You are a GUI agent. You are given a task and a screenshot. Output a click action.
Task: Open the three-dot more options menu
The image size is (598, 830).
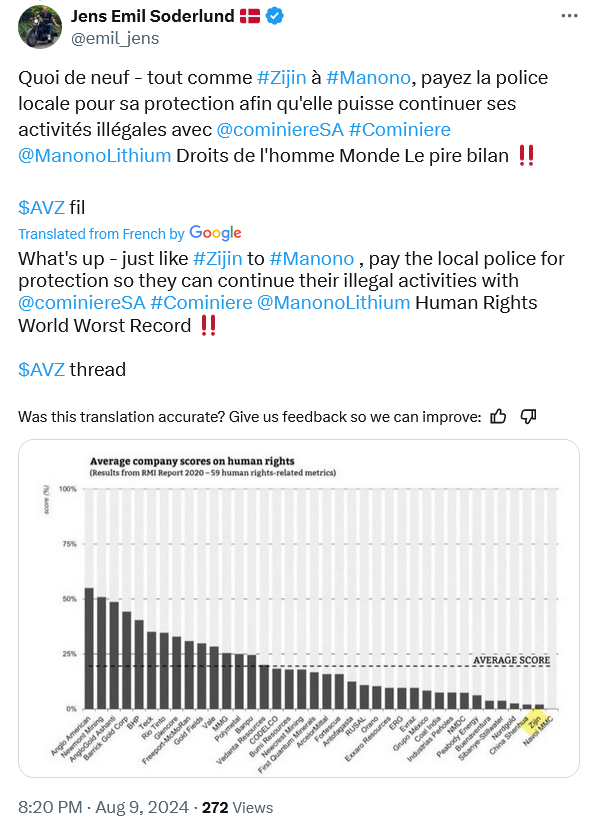click(569, 16)
